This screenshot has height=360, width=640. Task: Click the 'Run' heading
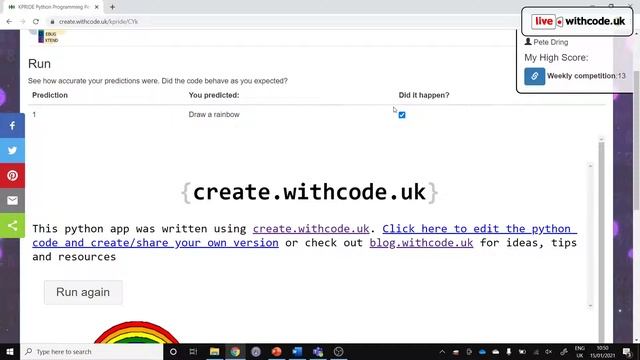pyautogui.click(x=40, y=64)
